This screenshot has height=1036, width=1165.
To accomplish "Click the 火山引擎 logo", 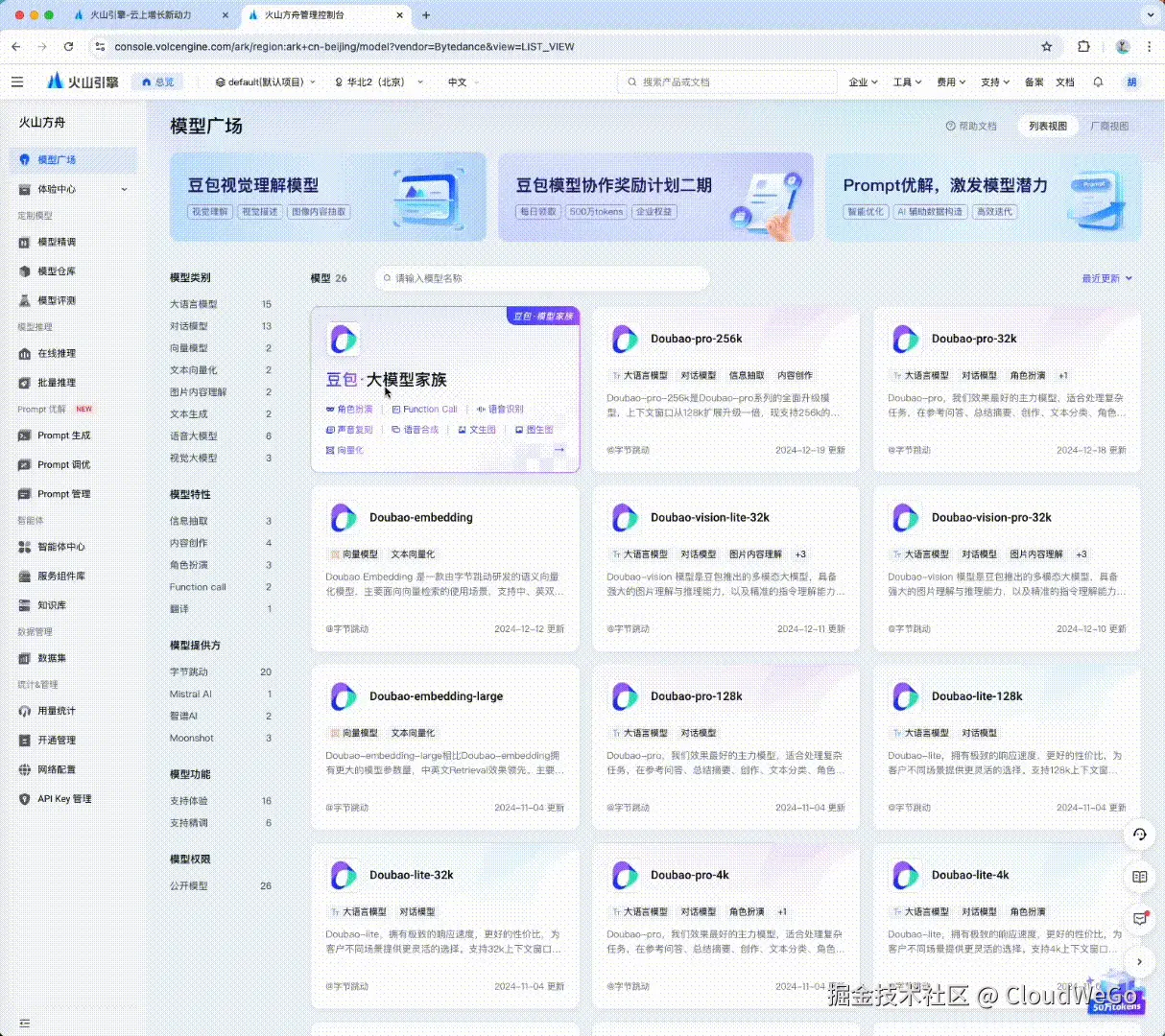I will (x=83, y=82).
